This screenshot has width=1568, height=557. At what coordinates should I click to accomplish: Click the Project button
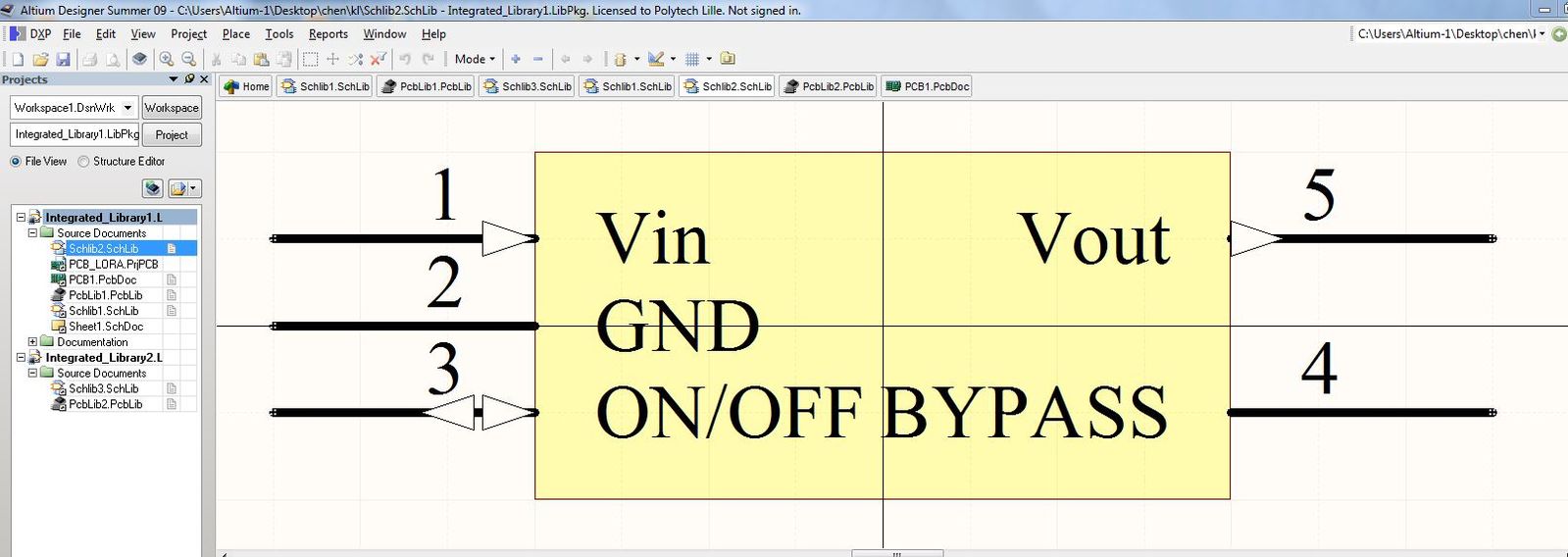click(172, 135)
